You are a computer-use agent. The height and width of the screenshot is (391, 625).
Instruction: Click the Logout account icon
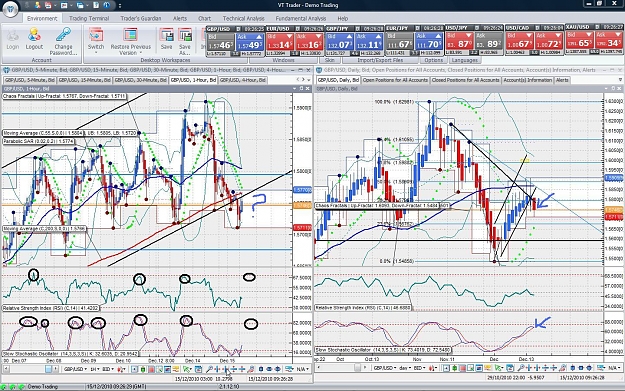pyautogui.click(x=34, y=35)
